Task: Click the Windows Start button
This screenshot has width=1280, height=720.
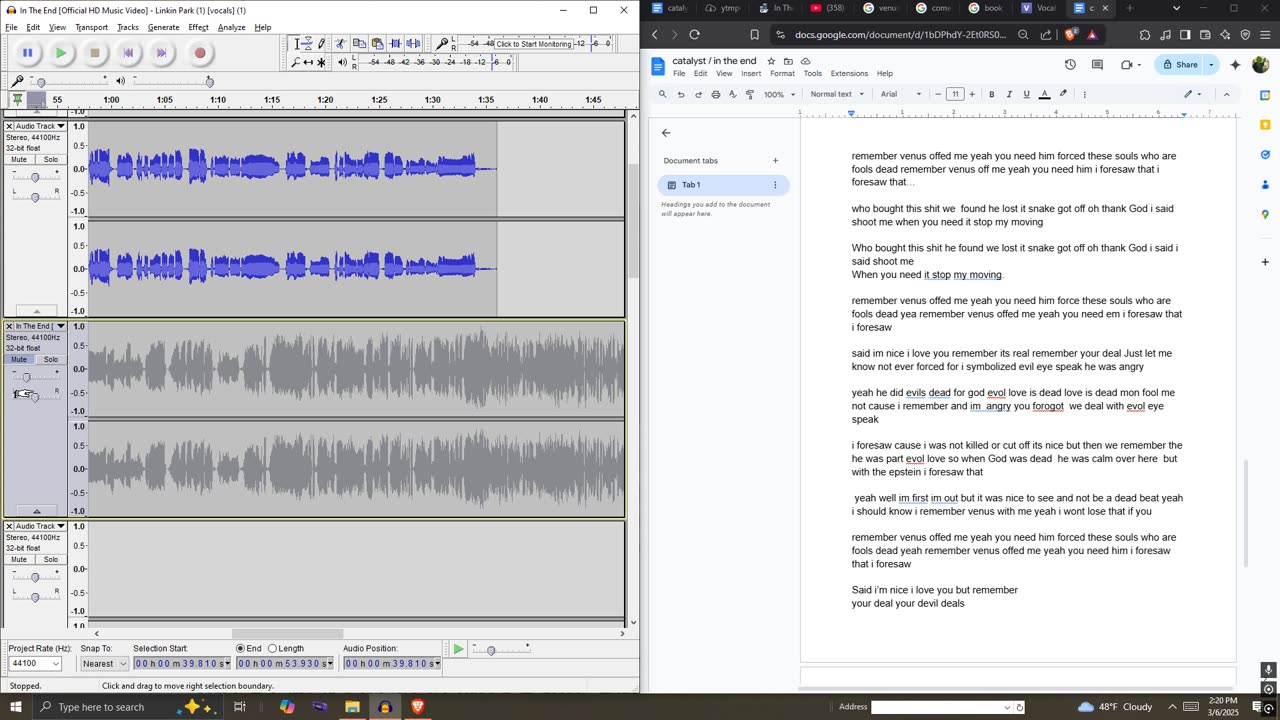Action: click(15, 707)
